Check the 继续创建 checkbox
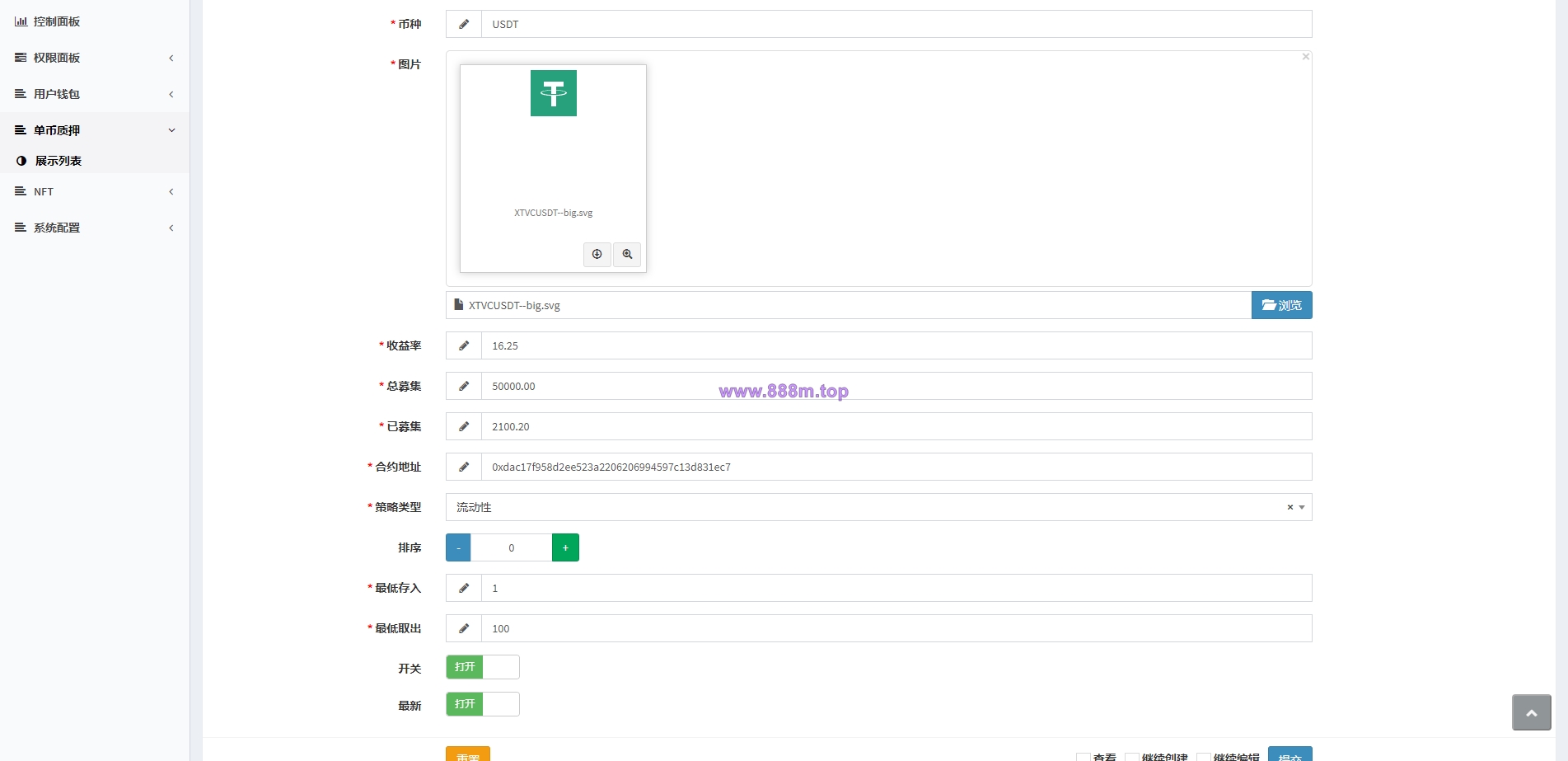Image resolution: width=1568 pixels, height=761 pixels. [x=1132, y=757]
